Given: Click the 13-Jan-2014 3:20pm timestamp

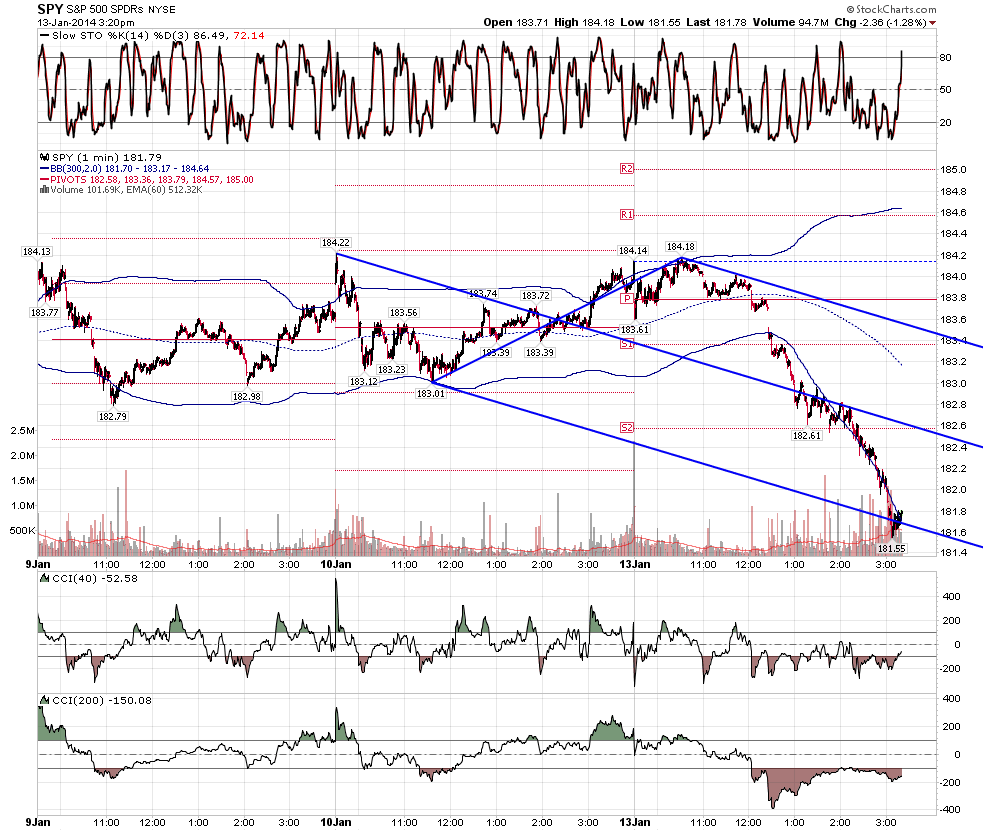Looking at the screenshot, I should click(x=86, y=23).
